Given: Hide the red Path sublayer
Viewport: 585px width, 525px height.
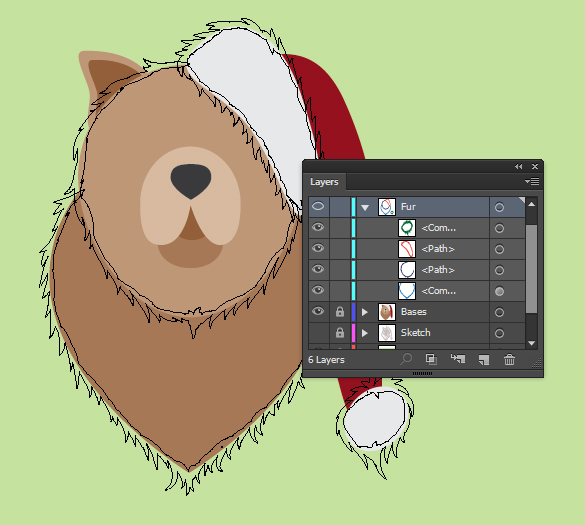Looking at the screenshot, I should pyautogui.click(x=318, y=248).
